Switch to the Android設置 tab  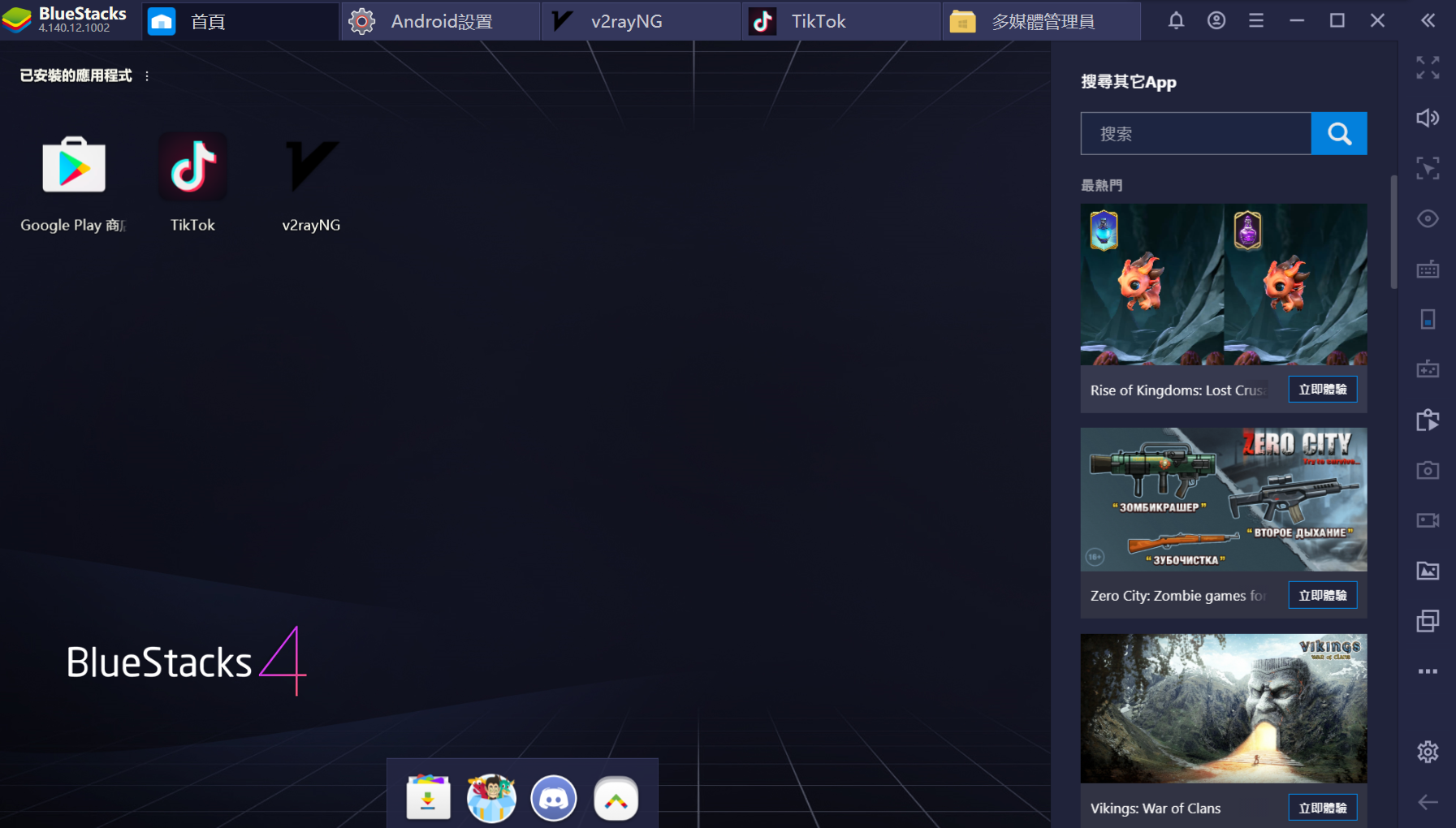[x=441, y=21]
